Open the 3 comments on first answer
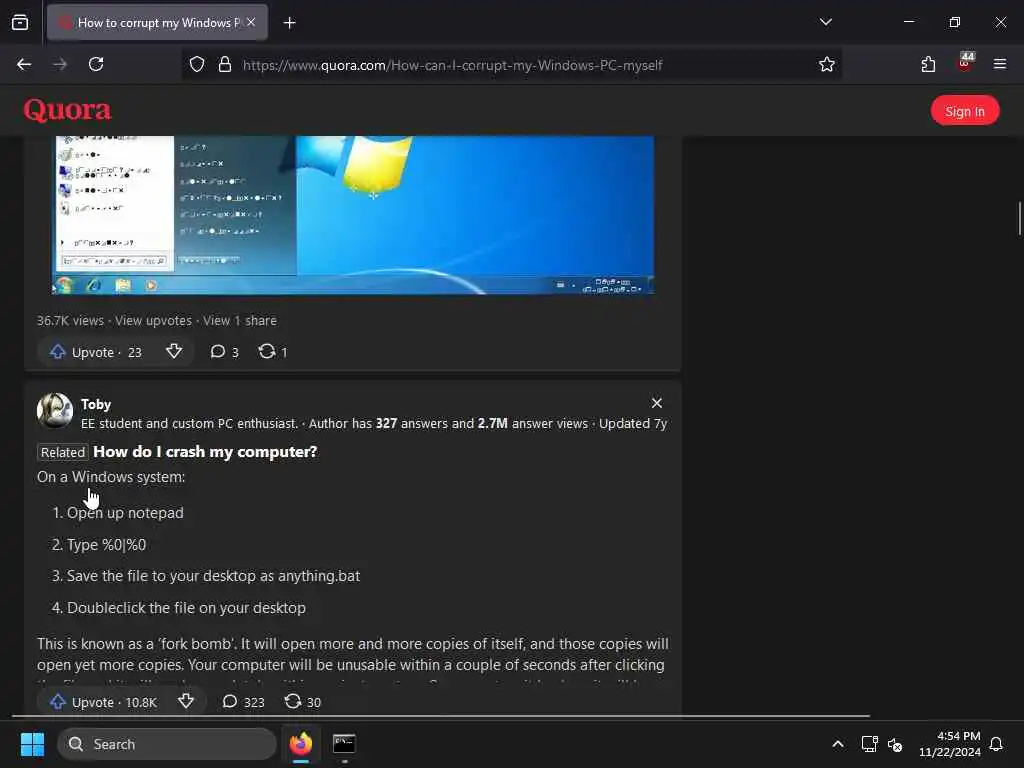 (225, 352)
